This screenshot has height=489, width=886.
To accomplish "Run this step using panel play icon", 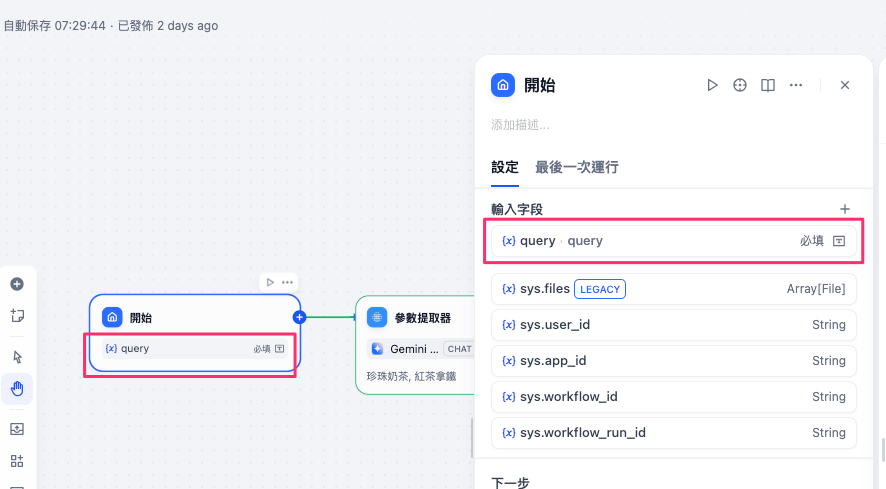I will (712, 85).
